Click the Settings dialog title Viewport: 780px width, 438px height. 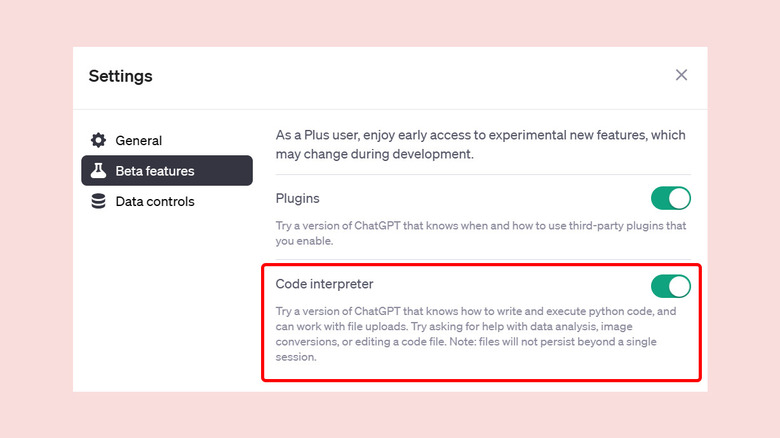tap(120, 76)
